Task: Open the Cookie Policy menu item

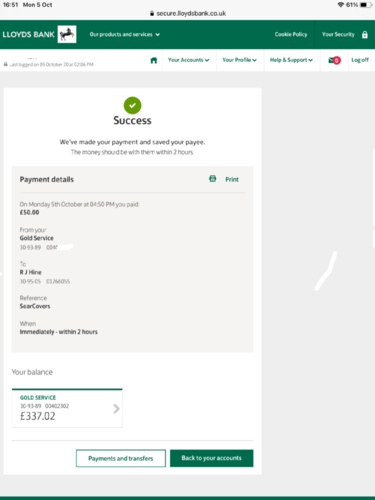Action: [x=291, y=34]
